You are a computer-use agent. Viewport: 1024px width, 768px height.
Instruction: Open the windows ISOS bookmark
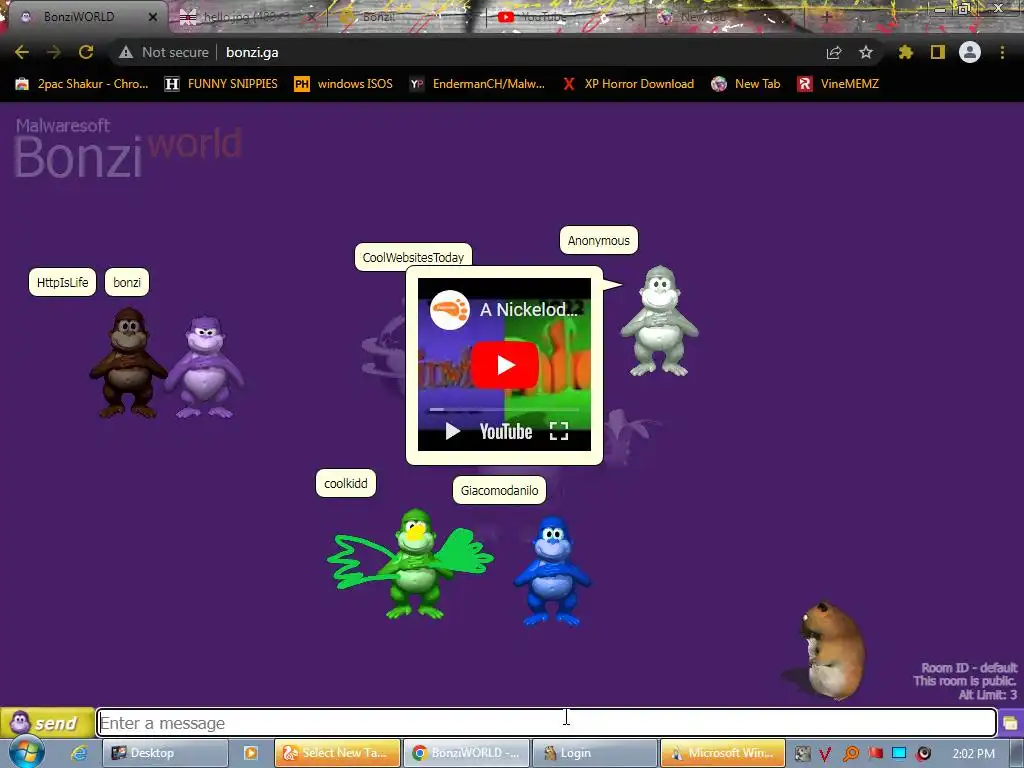(x=344, y=84)
